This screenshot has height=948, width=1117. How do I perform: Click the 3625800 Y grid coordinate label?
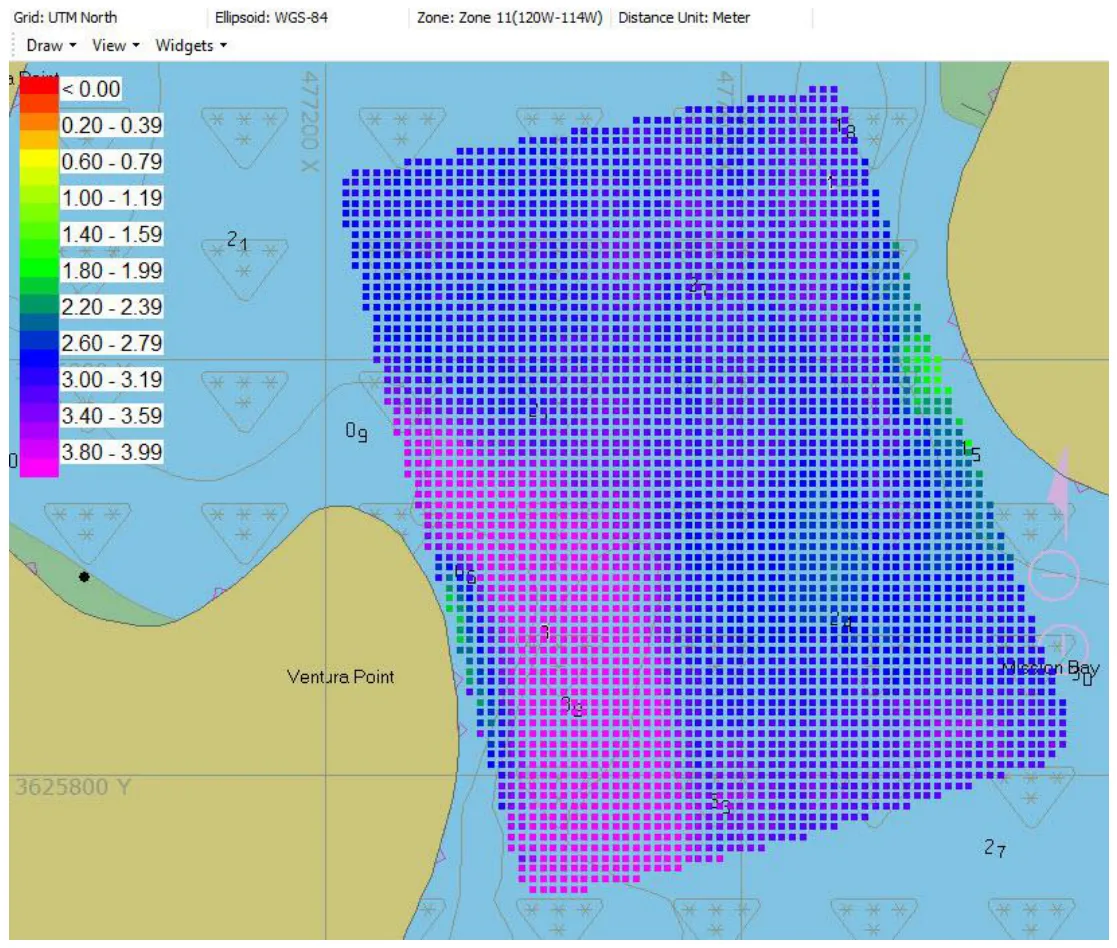pyautogui.click(x=73, y=787)
